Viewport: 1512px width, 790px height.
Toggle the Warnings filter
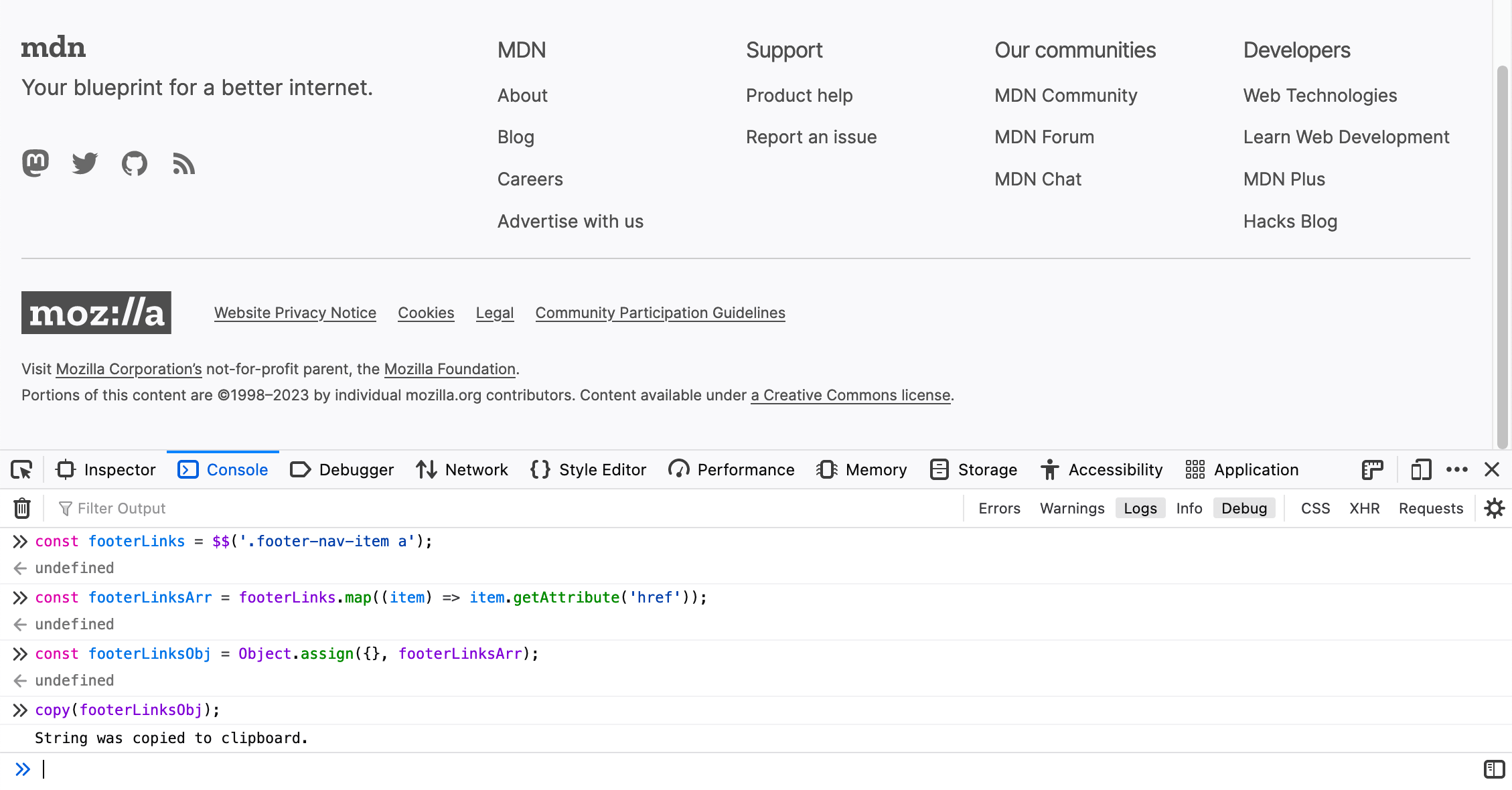1072,508
